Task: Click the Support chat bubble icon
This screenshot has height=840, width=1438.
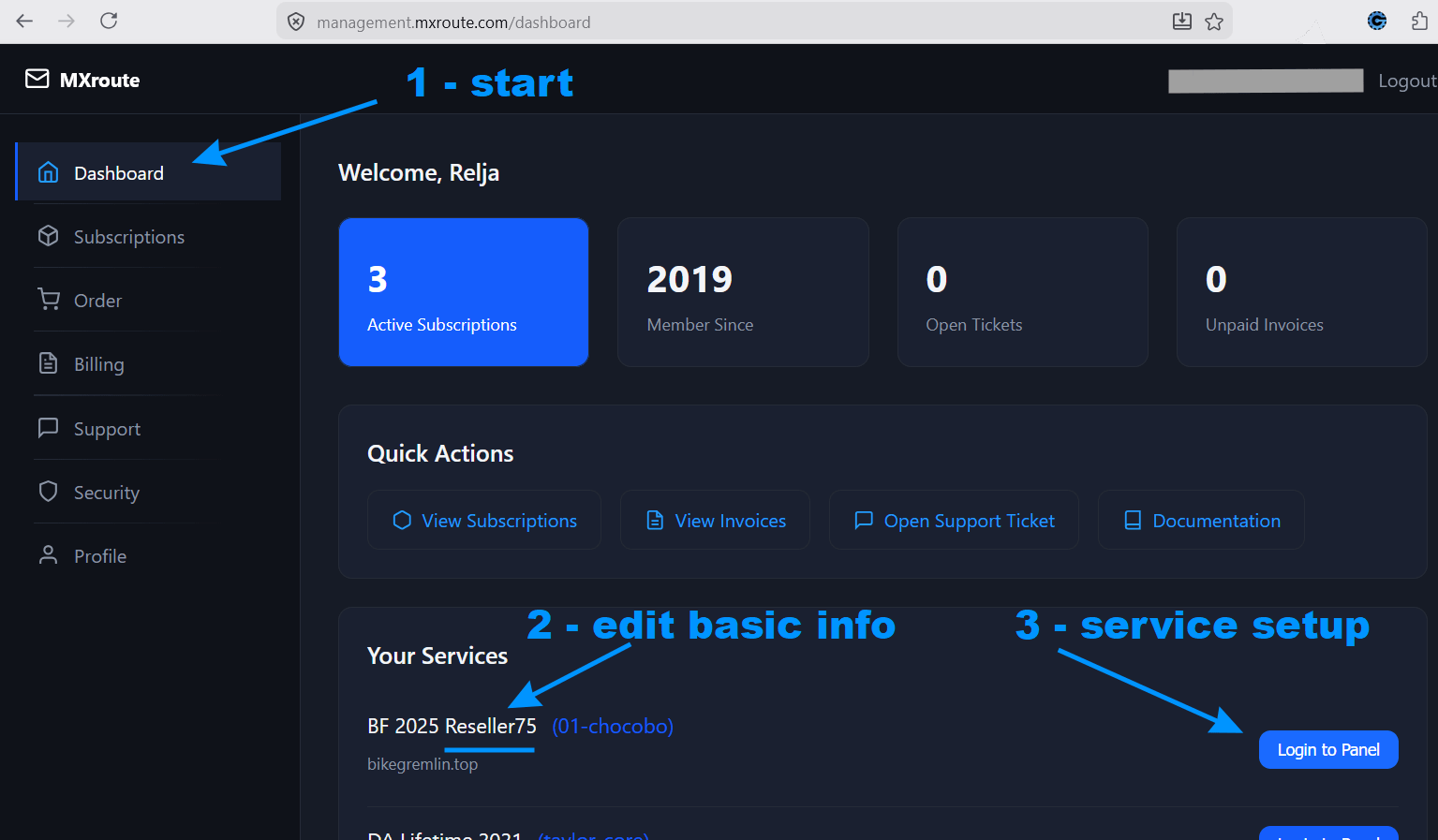Action: tap(48, 428)
